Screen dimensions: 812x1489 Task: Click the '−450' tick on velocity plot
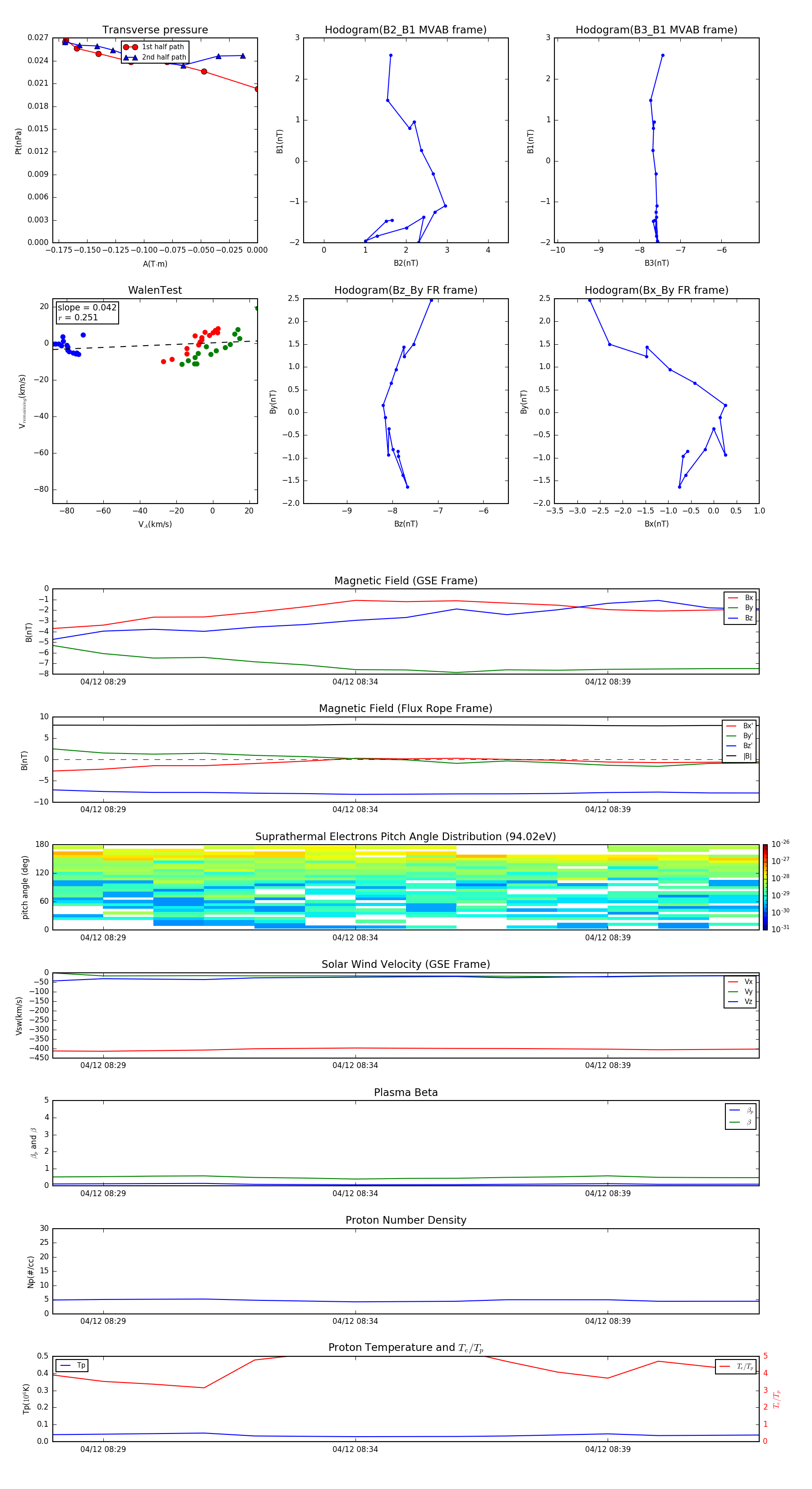(x=39, y=1058)
